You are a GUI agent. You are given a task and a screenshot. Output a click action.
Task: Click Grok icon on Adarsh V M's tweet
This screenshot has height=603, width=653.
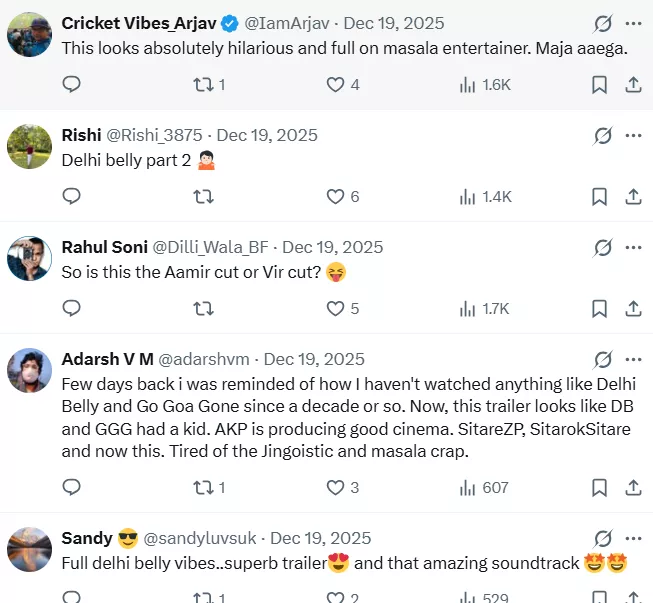click(603, 359)
